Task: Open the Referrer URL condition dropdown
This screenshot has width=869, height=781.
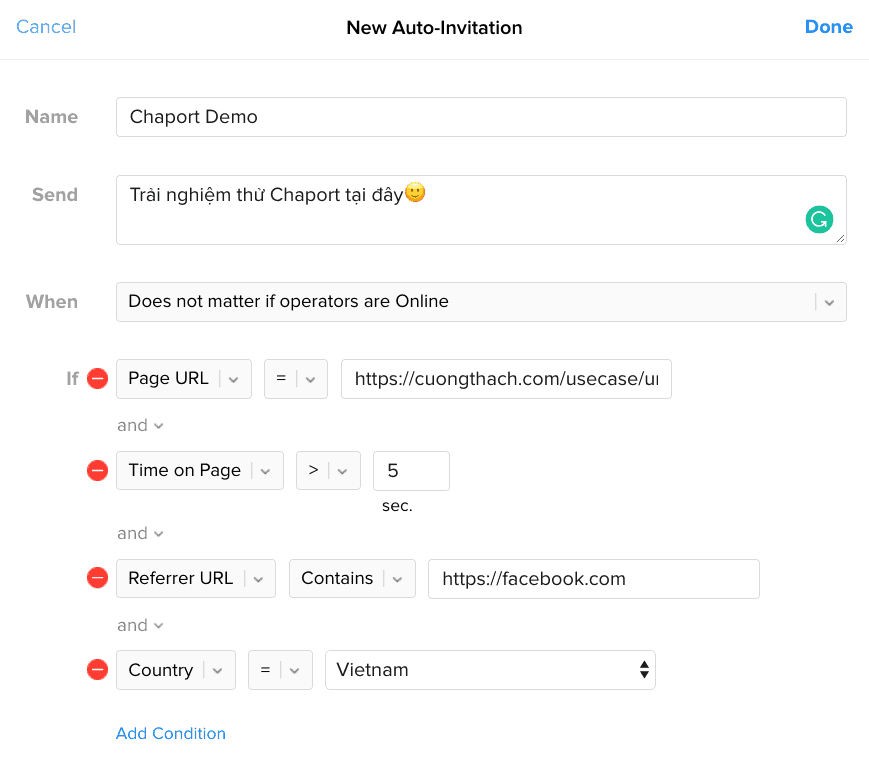Action: click(x=196, y=578)
